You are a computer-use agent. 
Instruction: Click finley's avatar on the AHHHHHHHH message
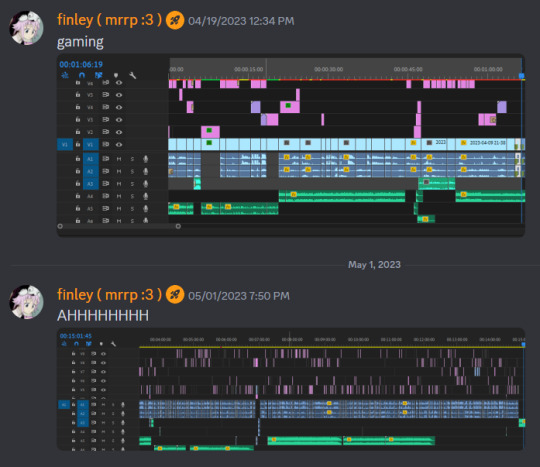27,302
